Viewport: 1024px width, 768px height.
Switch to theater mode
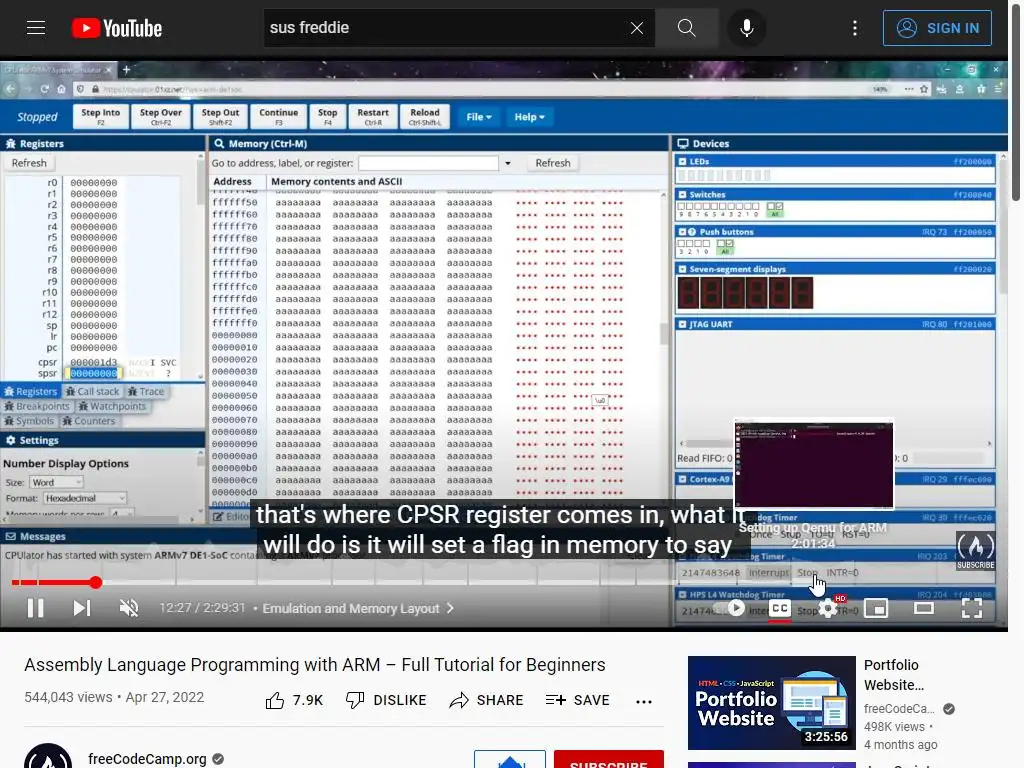click(923, 609)
